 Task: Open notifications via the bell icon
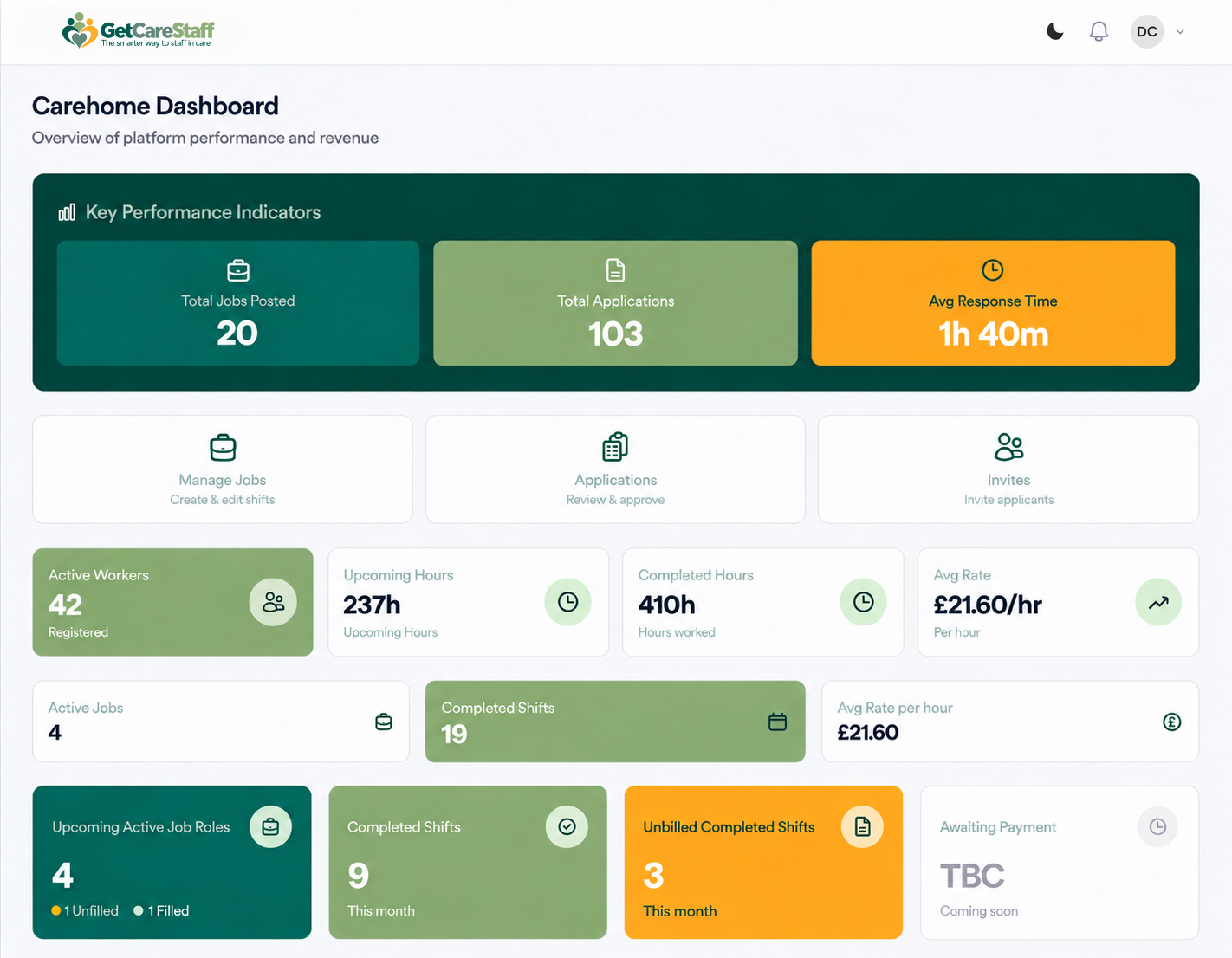point(1099,32)
